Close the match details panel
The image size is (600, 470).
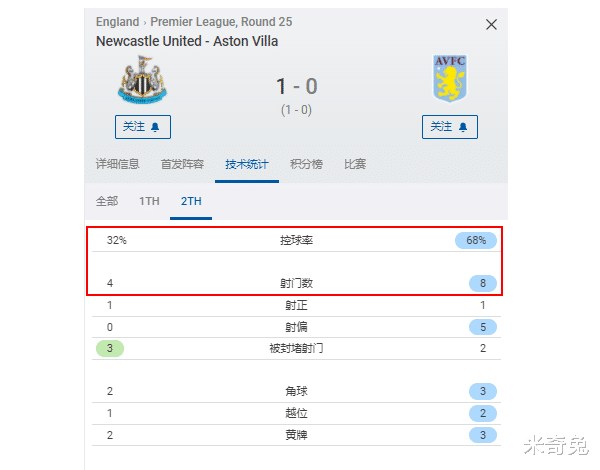[x=491, y=24]
